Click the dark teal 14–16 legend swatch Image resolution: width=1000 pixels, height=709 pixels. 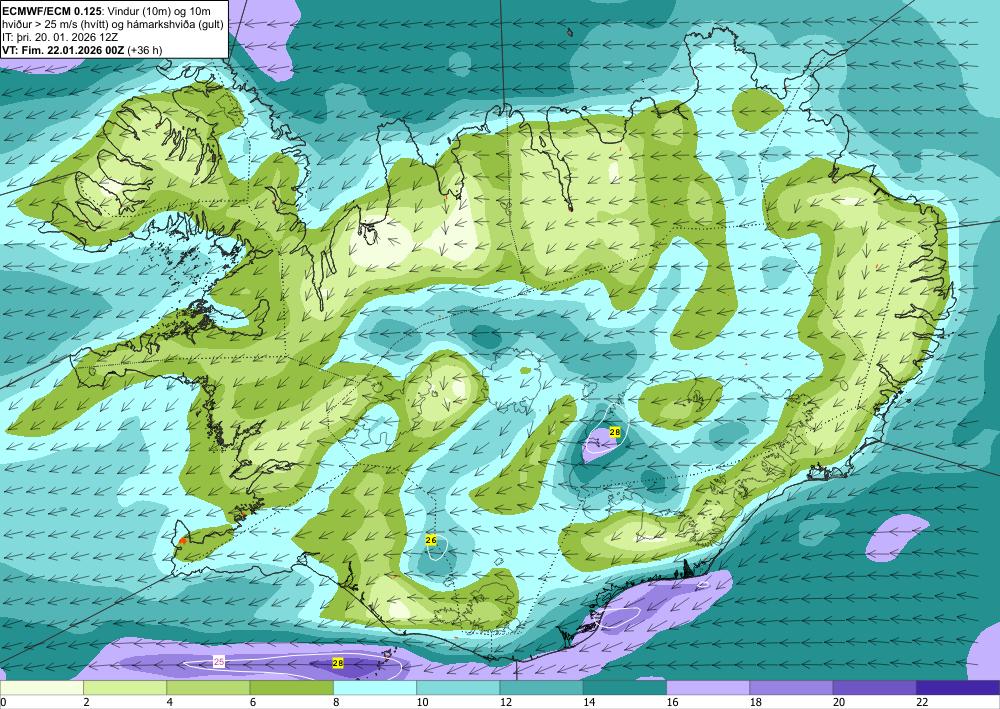[x=625, y=688]
